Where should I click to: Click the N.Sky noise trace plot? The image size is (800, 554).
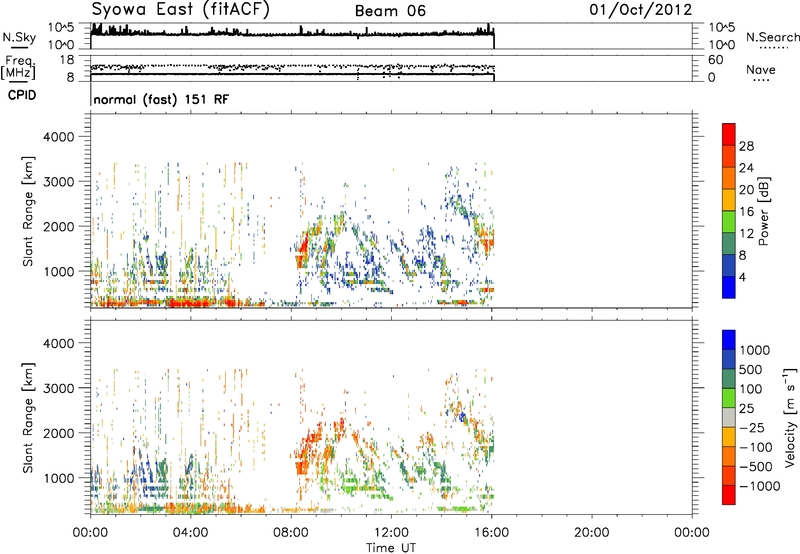[x=292, y=36]
